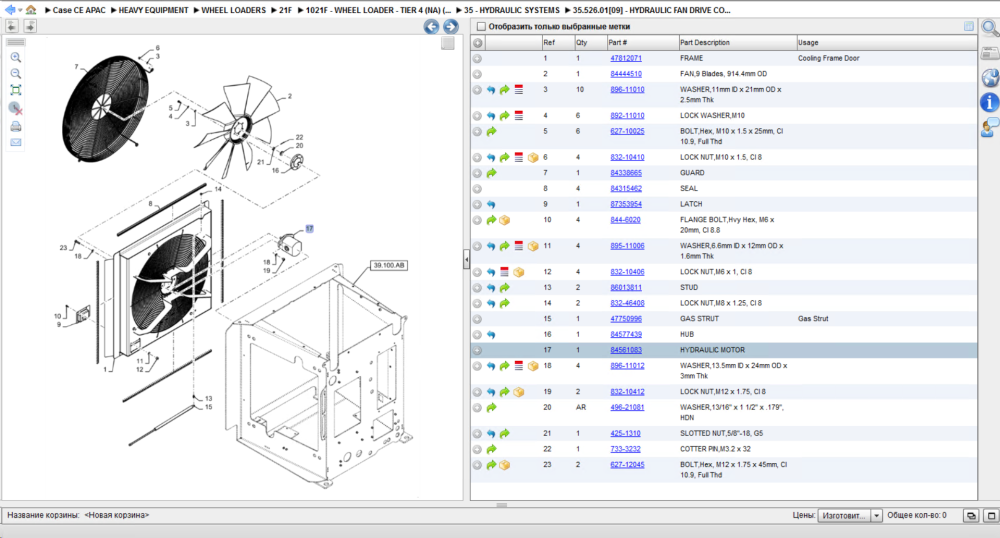The width and height of the screenshot is (1000, 538).
Task: Open '21F' breadcrumb level
Action: (x=285, y=10)
